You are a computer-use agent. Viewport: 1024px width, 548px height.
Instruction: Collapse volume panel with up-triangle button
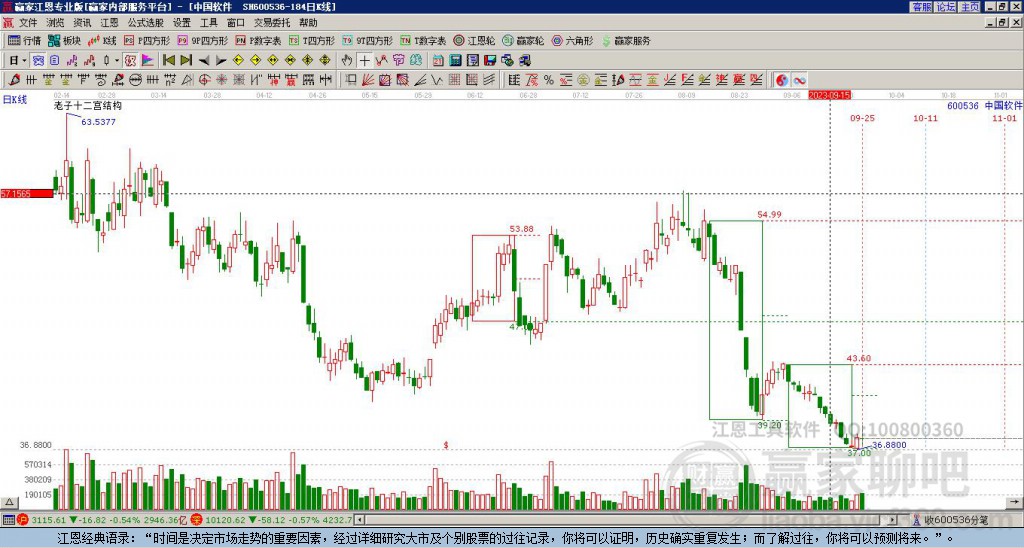pos(8,502)
